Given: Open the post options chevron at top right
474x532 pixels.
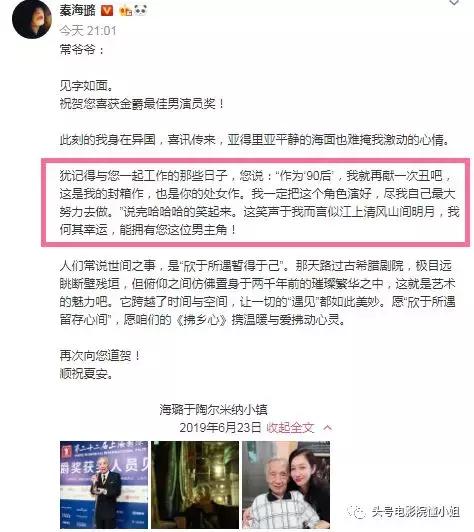Looking at the screenshot, I should [454, 3].
